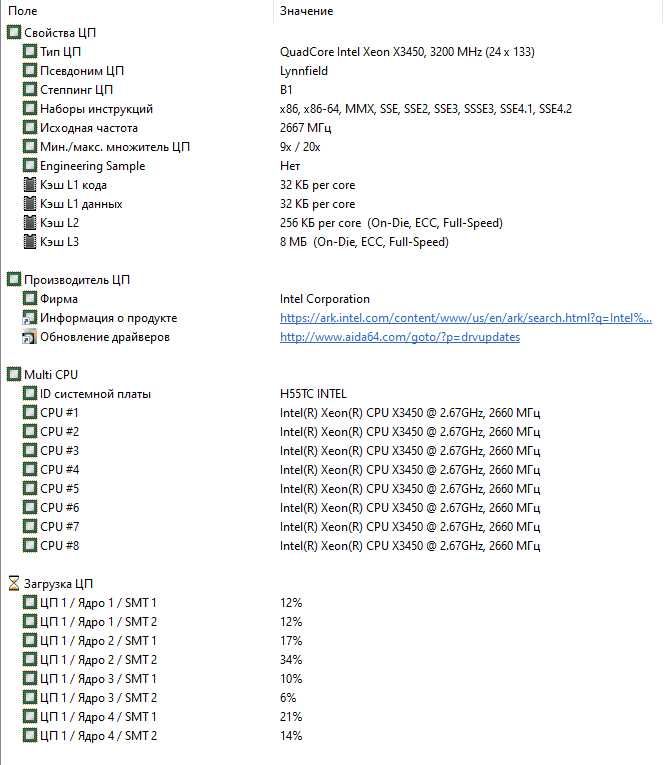Click the Наборы инструкций row icon
This screenshot has height=765, width=670.
tap(30, 109)
